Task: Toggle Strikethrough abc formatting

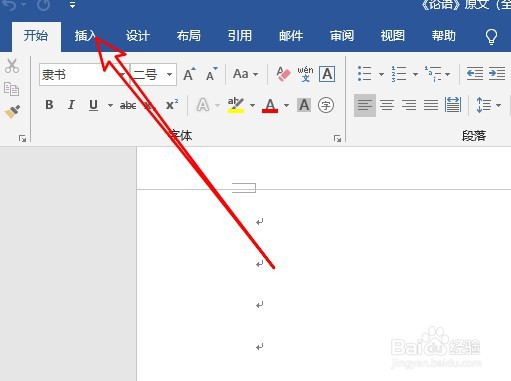Action: point(128,106)
